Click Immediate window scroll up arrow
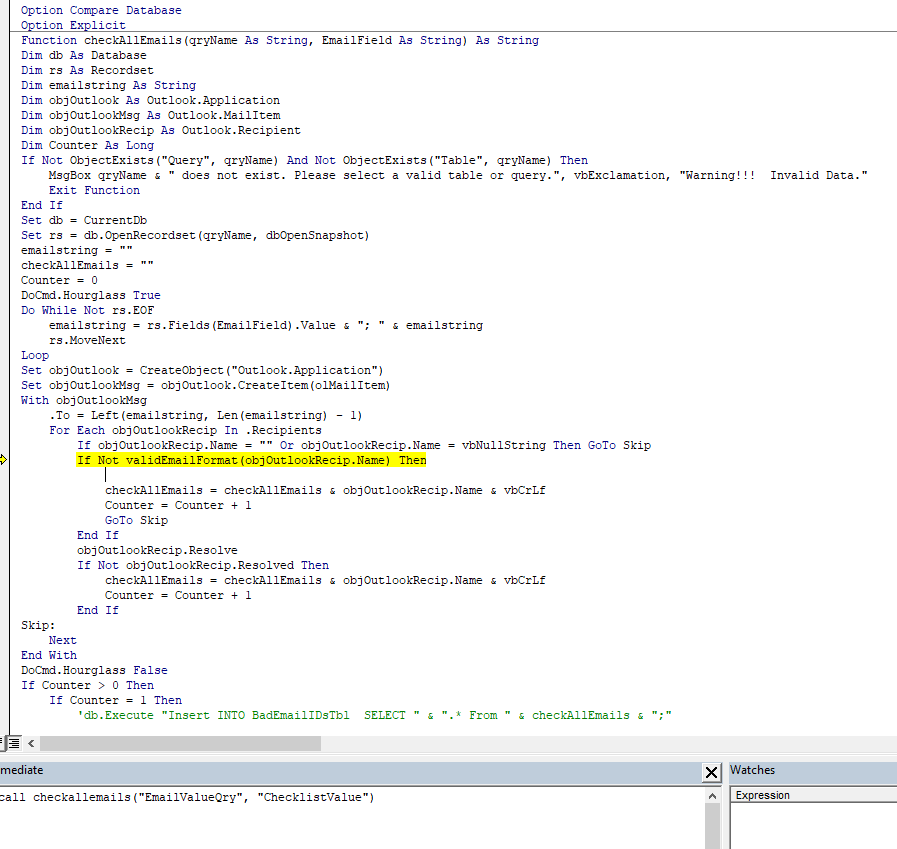Screen dimensions: 897x849 (x=712, y=795)
